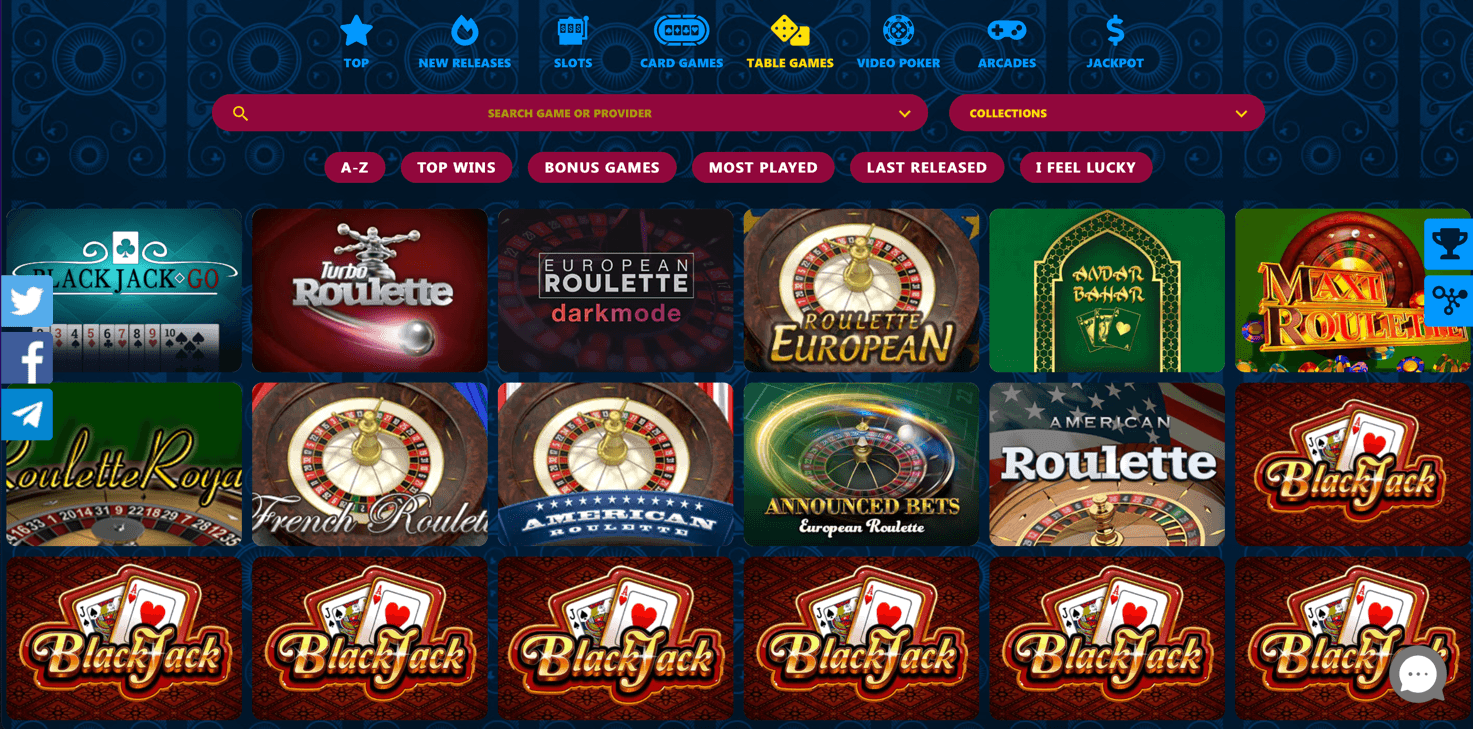The height and width of the screenshot is (729, 1473).
Task: Open the Jackpot dollar sign icon
Action: 1115,30
